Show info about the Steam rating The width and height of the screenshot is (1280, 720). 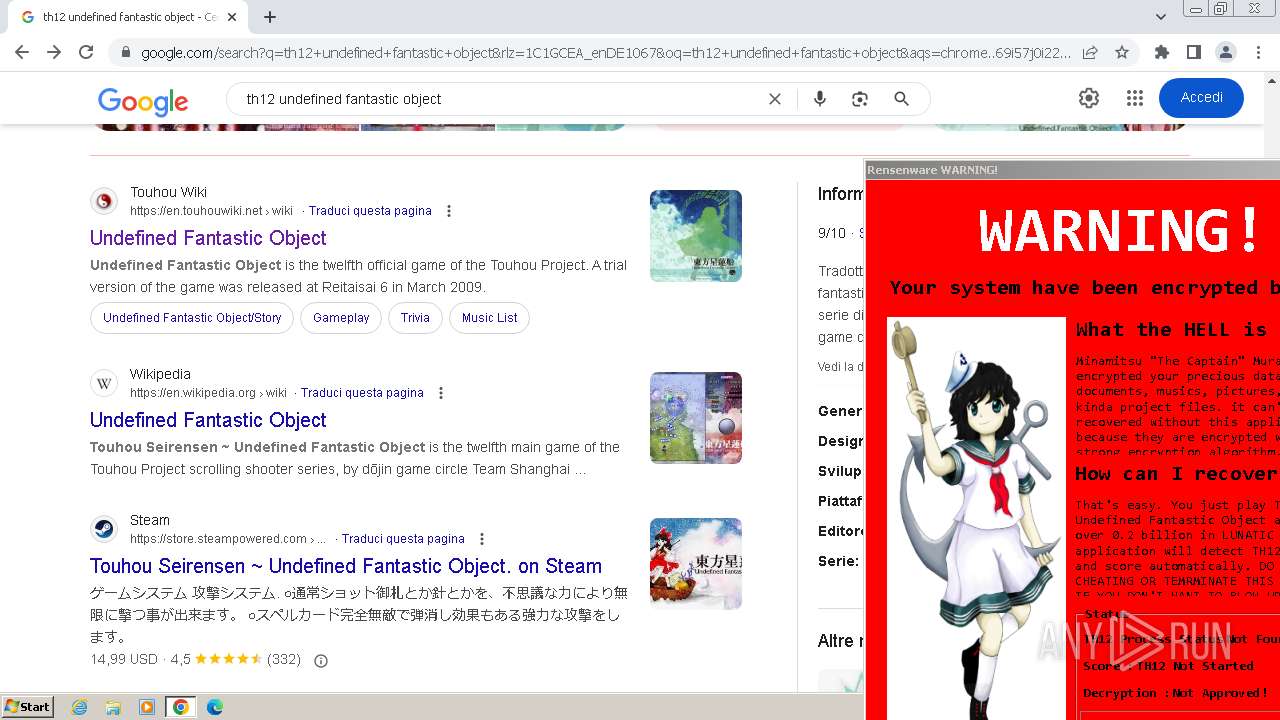tap(321, 661)
